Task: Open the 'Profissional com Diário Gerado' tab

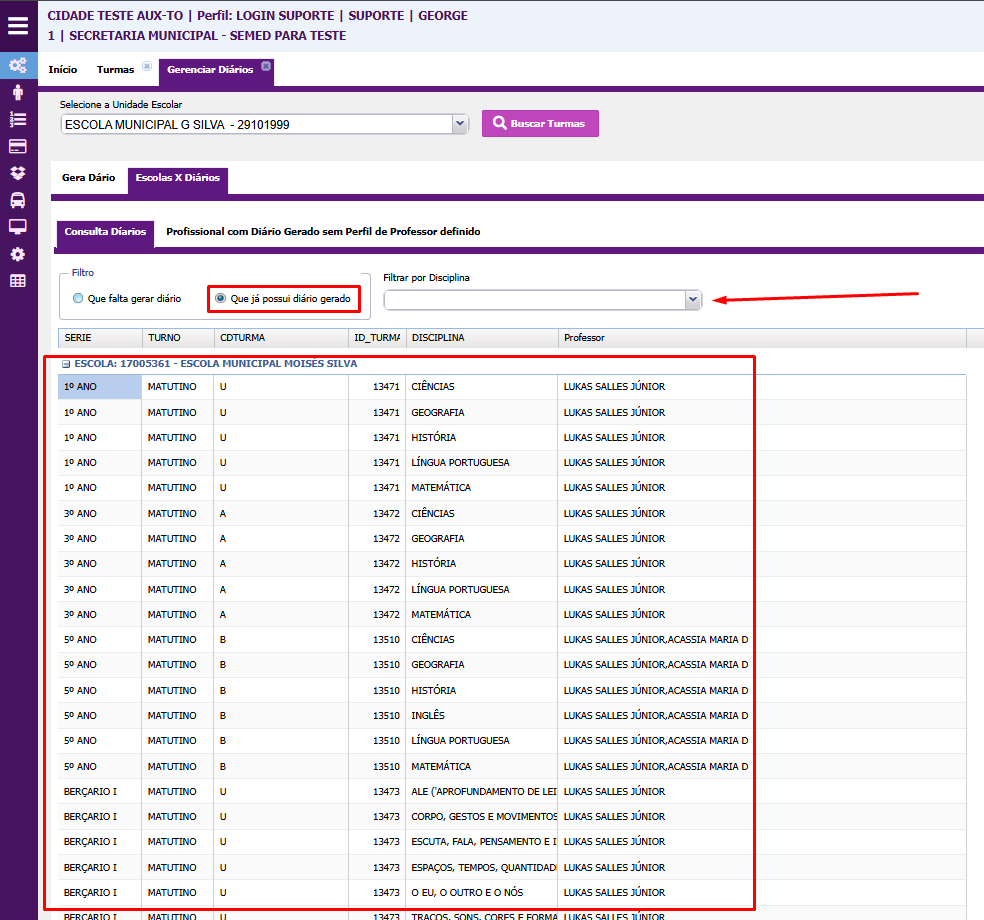Action: coord(323,232)
